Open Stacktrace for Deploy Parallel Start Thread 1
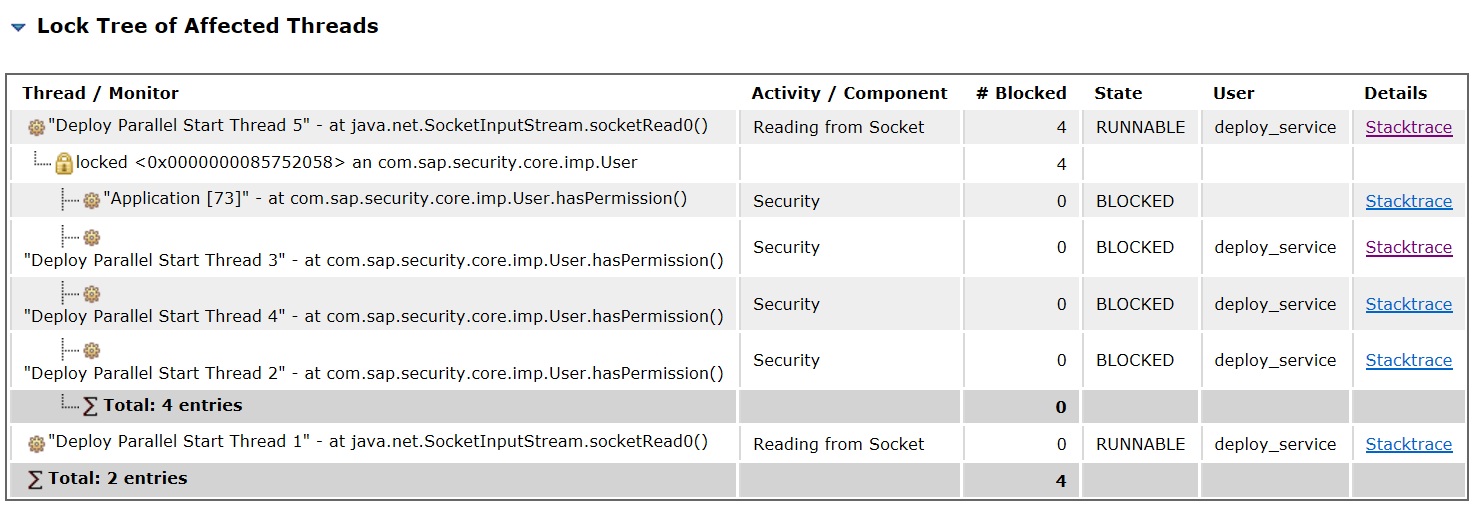 (1409, 444)
